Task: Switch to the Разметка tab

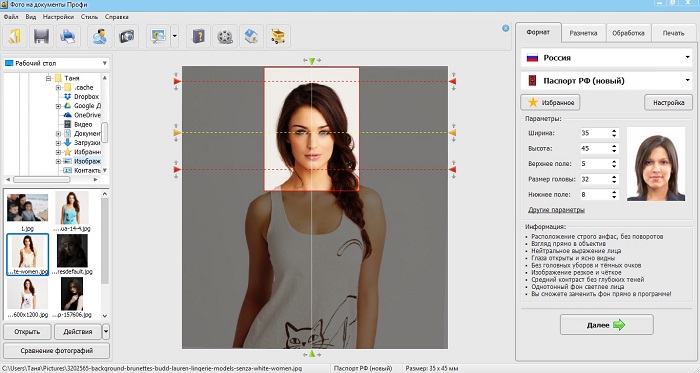Action: coord(583,33)
